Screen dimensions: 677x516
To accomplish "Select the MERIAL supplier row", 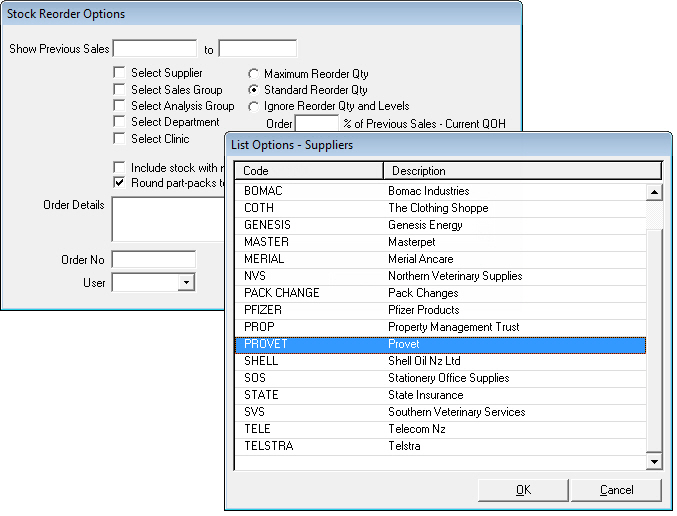I will pos(440,259).
